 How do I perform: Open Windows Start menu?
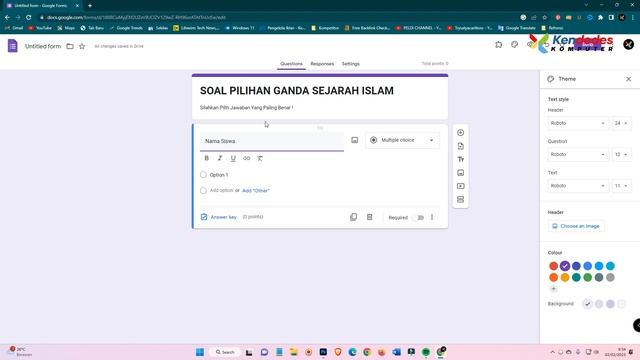click(x=200, y=352)
